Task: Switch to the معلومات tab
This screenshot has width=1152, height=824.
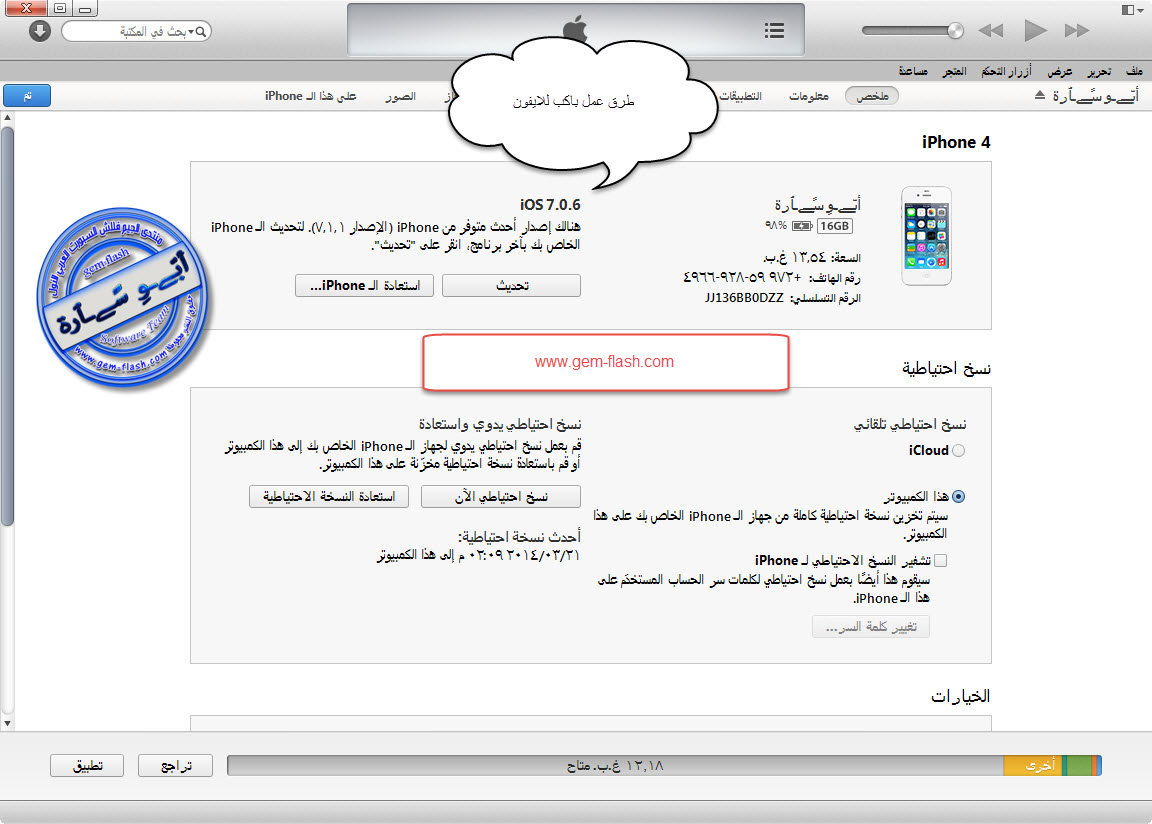Action: pyautogui.click(x=809, y=96)
